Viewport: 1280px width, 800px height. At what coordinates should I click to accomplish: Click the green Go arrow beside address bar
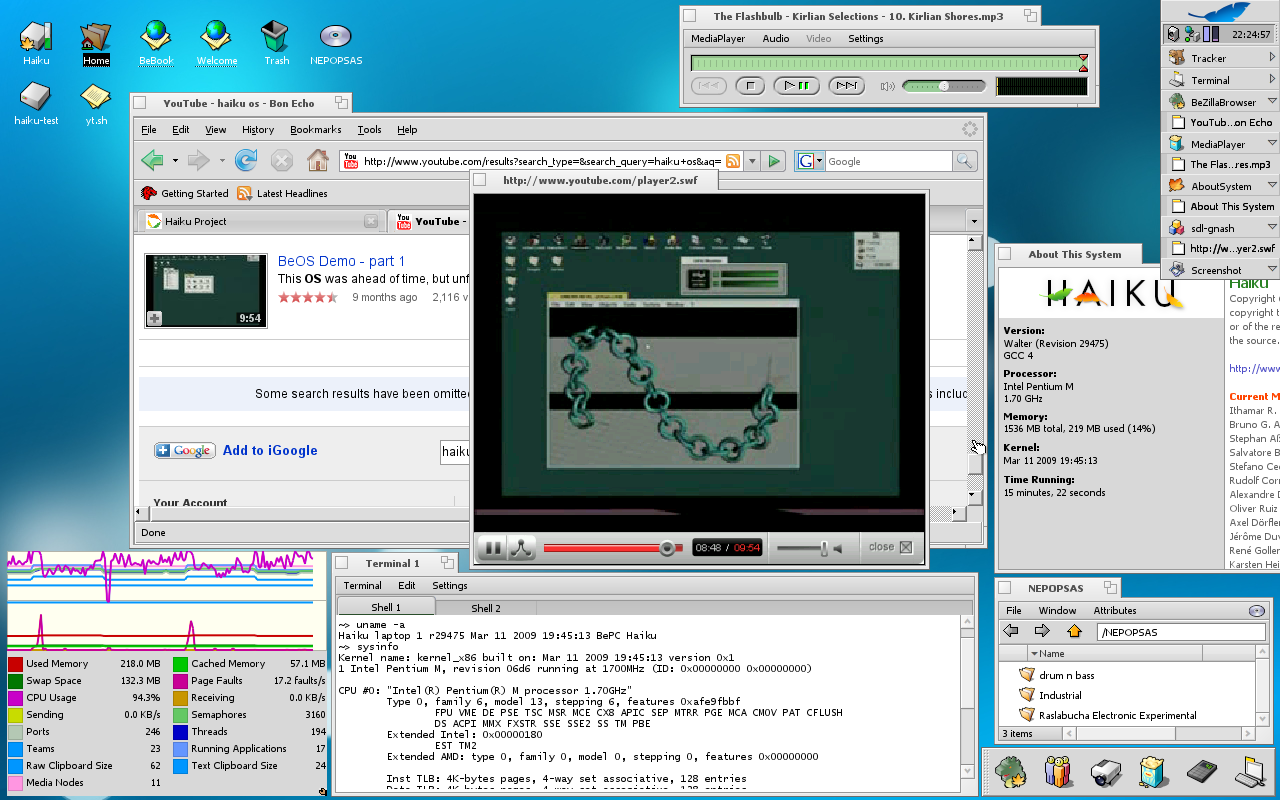pos(774,161)
